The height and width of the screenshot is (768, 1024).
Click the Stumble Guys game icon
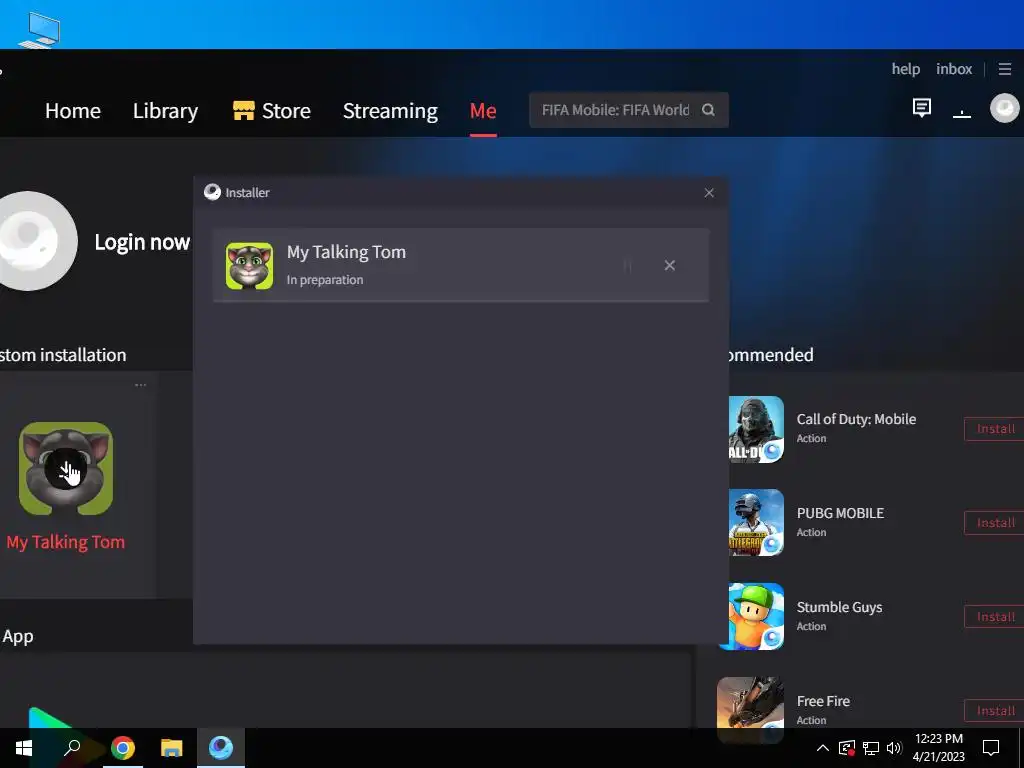pyautogui.click(x=754, y=616)
